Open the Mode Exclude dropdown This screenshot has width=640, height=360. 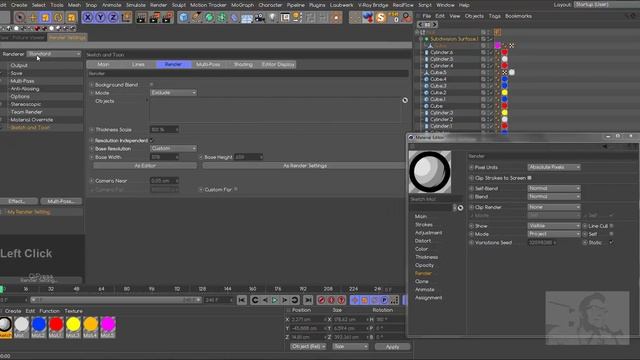pos(173,93)
